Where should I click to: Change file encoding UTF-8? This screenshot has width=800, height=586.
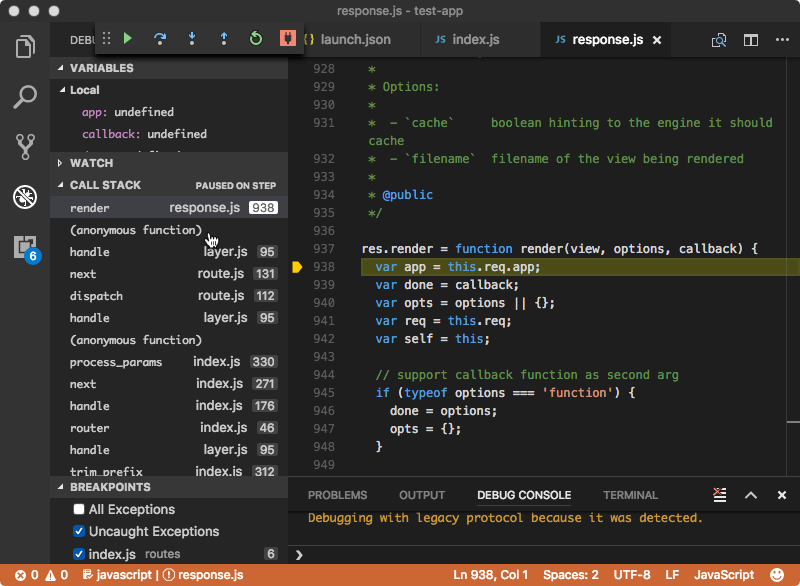point(632,575)
